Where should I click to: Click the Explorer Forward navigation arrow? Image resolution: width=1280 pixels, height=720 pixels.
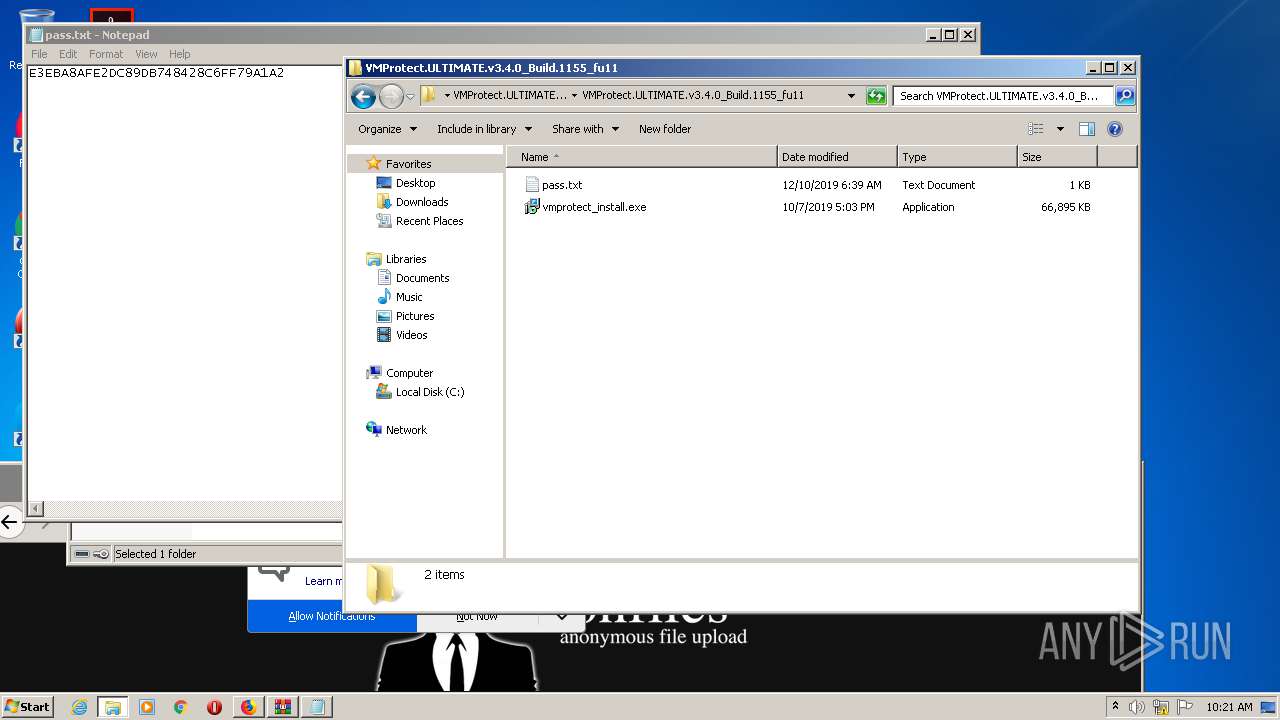pyautogui.click(x=391, y=96)
